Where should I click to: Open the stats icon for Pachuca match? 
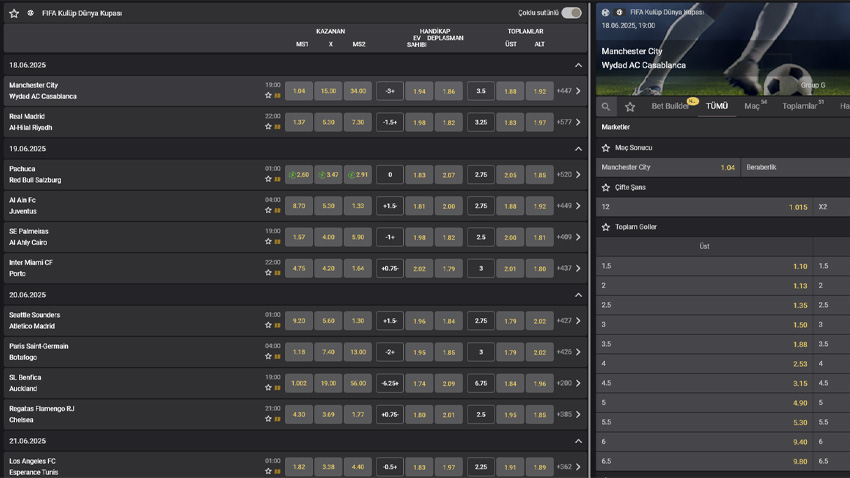tap(278, 179)
